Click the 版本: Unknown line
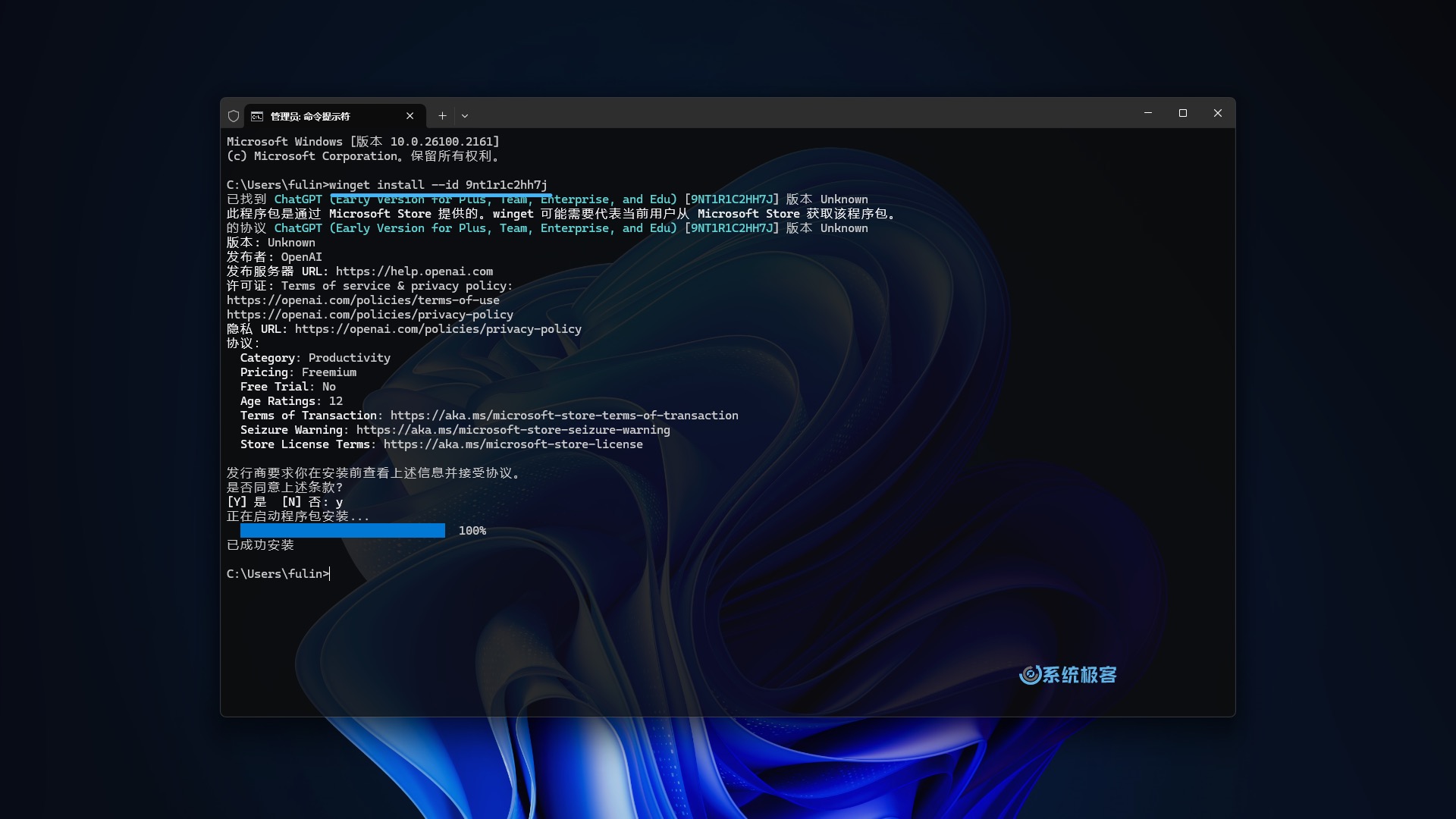Screen dimensions: 1456x819 [x=271, y=243]
